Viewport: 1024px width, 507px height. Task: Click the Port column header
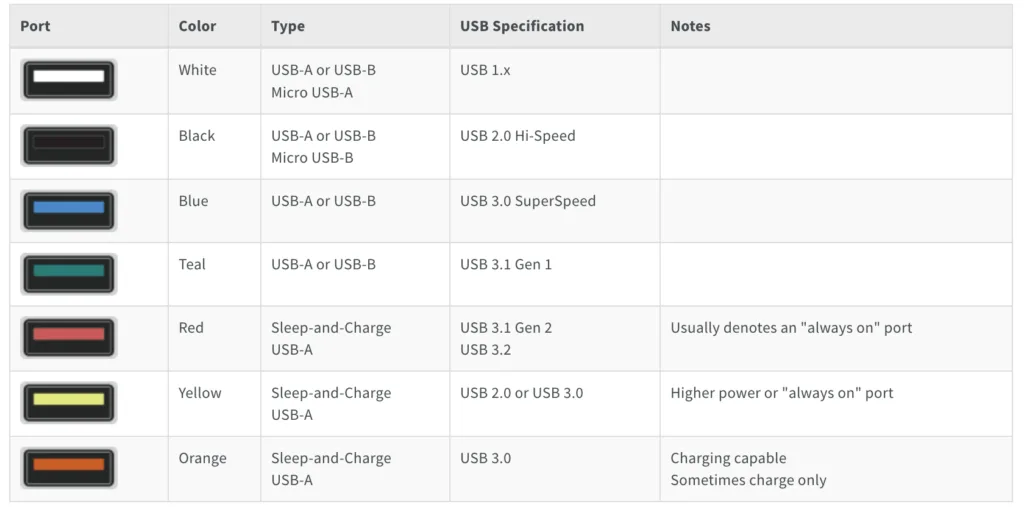point(36,26)
